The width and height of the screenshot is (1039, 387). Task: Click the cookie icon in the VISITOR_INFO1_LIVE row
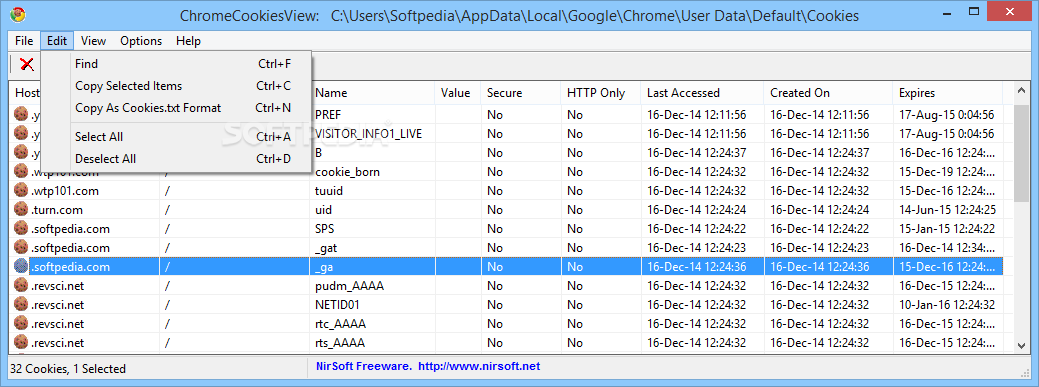coord(21,133)
